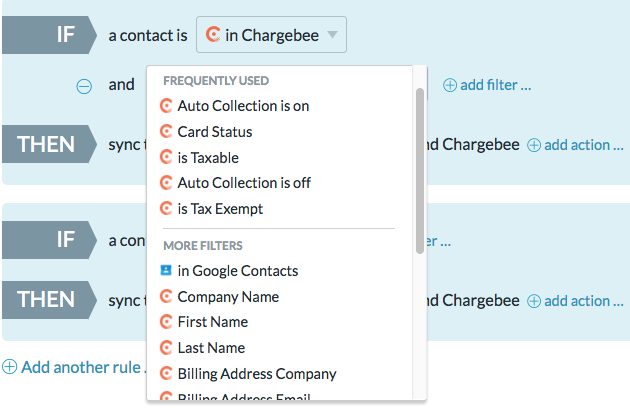Click Chargebee icon beside 'Auto Collection is off'

click(x=166, y=183)
